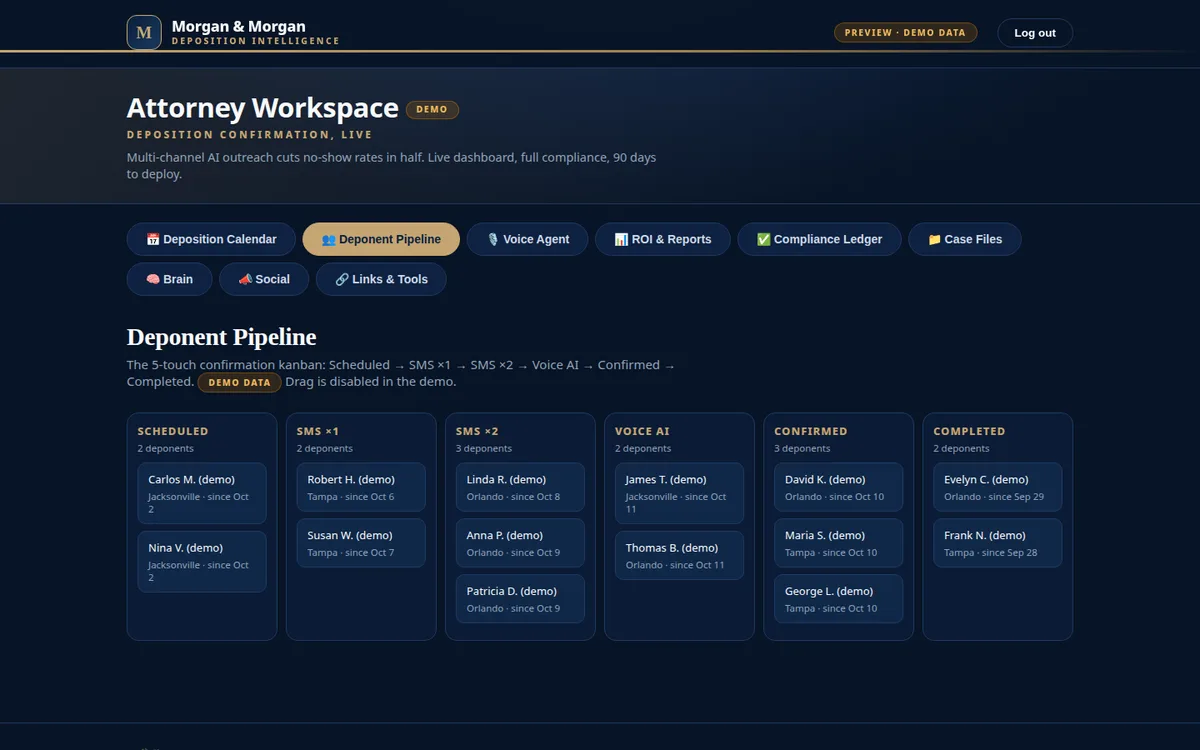Open the ROI & Reports tab

663,239
